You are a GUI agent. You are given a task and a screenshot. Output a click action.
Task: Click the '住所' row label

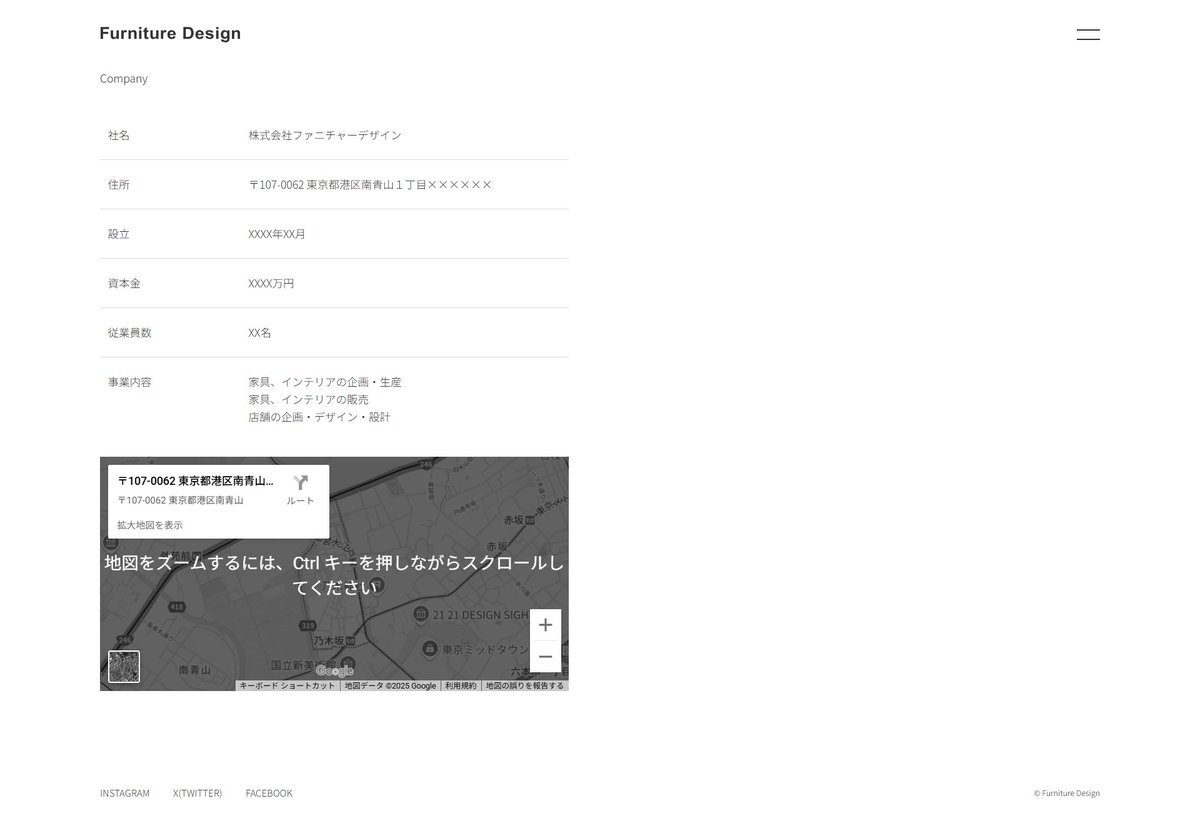[119, 185]
